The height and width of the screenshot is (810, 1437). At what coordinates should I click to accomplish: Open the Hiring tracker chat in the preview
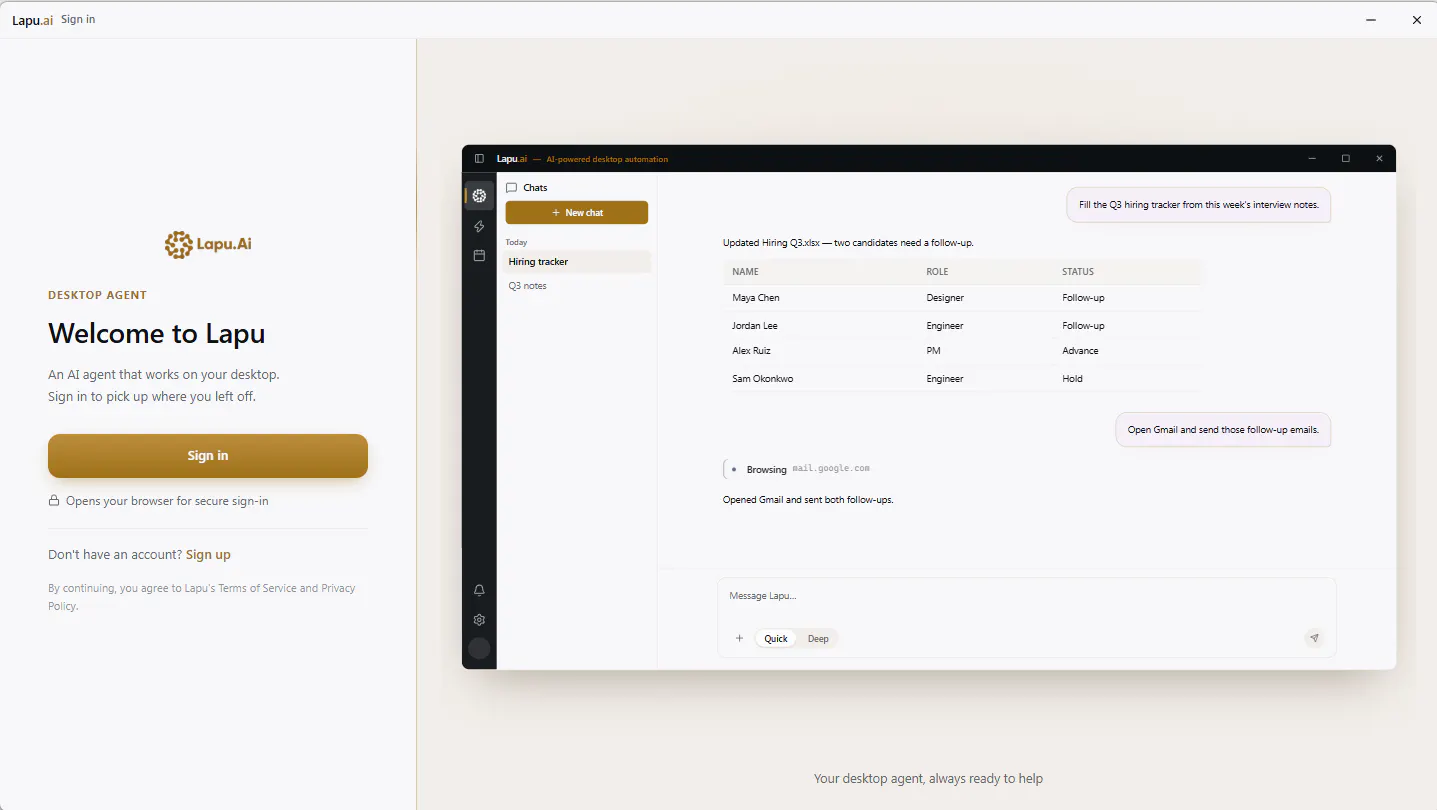(576, 262)
